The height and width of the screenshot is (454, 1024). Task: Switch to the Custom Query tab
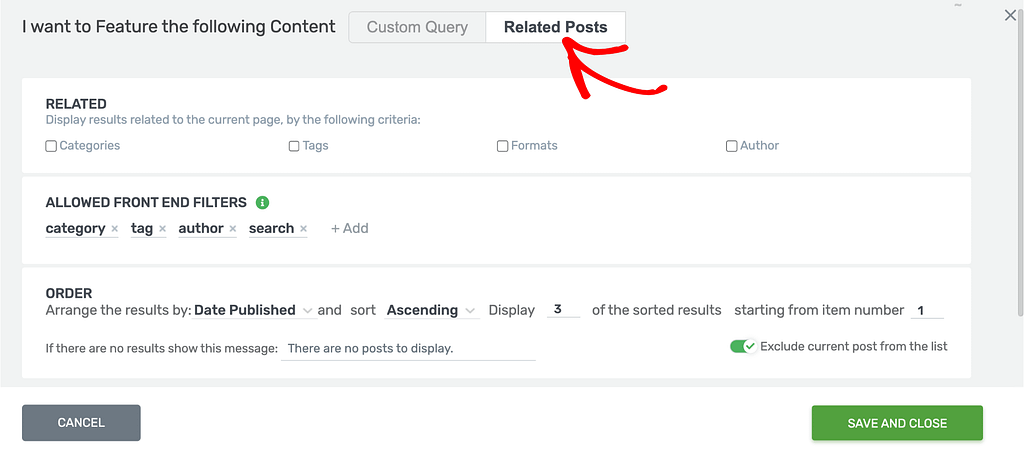coord(417,27)
